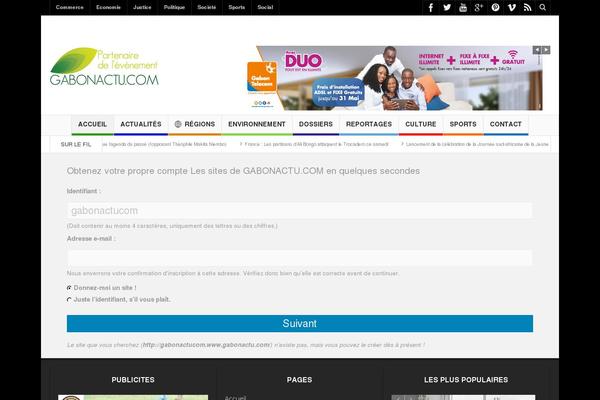Open the Sports main navigation tab
600x400 pixels.
(x=463, y=124)
